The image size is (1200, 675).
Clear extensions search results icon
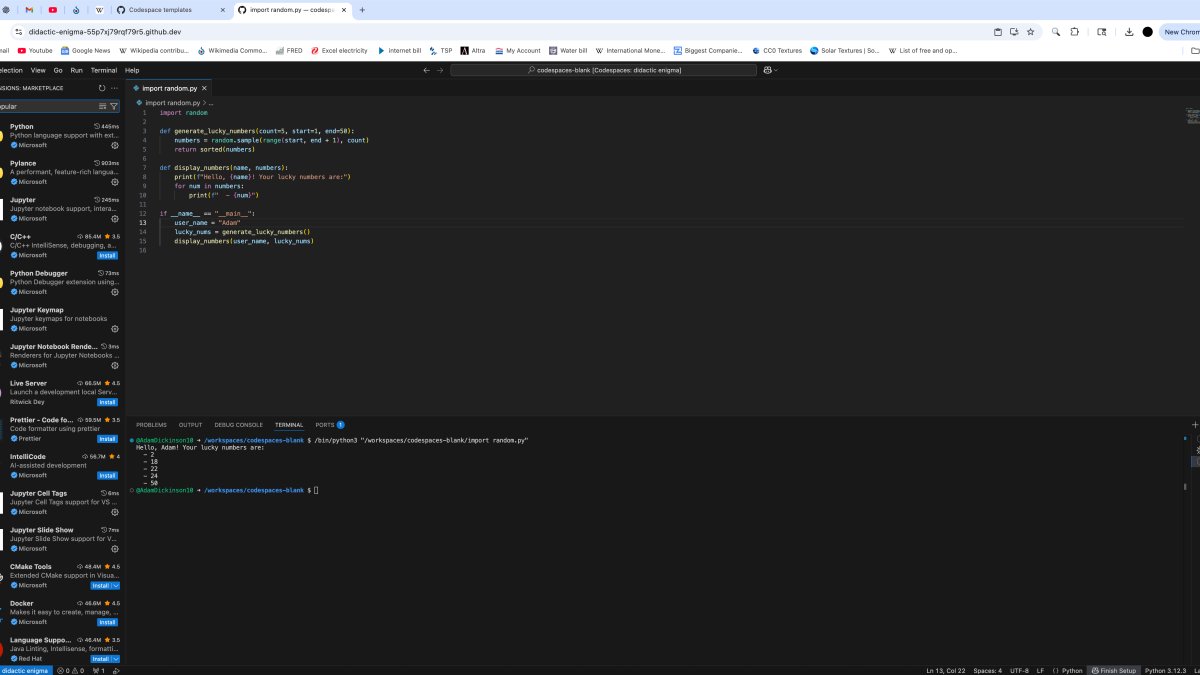coord(102,106)
